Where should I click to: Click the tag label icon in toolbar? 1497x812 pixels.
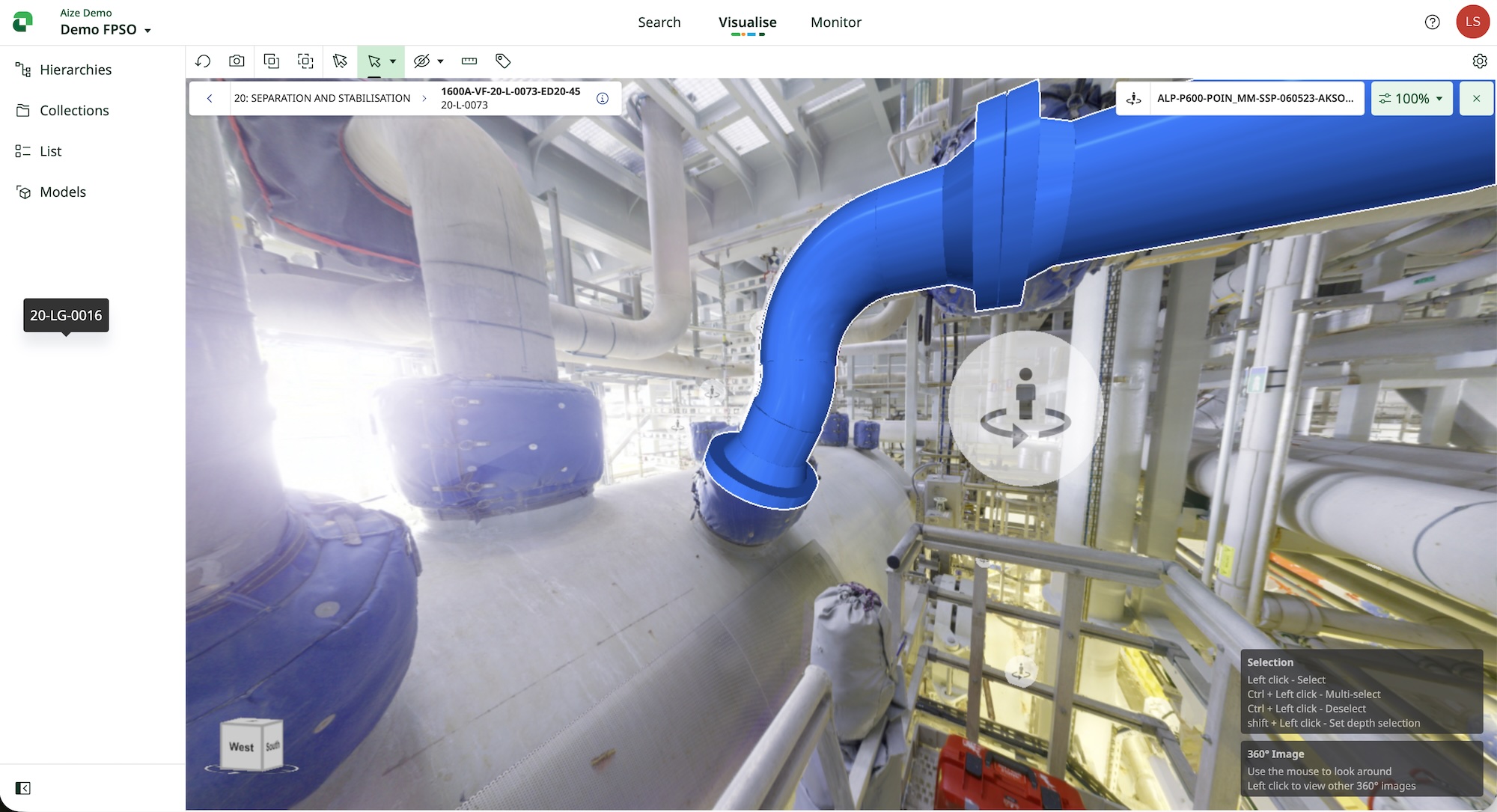click(x=503, y=61)
